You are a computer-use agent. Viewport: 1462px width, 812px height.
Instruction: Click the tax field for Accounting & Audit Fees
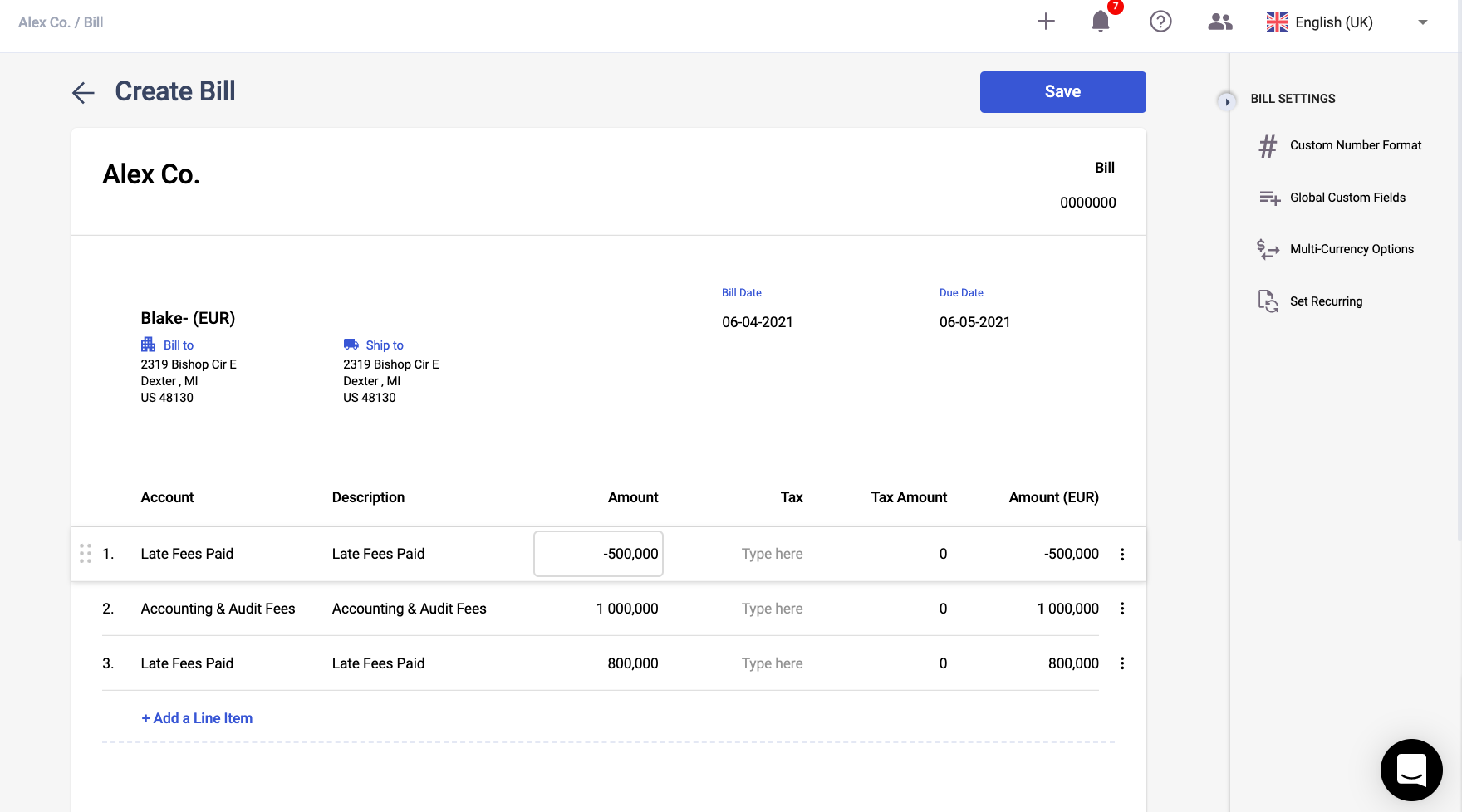click(x=772, y=609)
